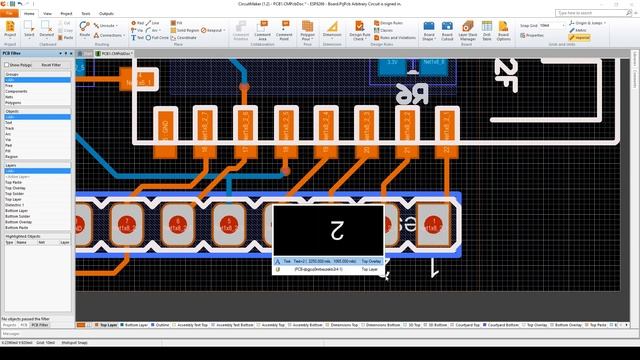
Task: Switch to the PCB Filter bottom tab
Action: coord(40,325)
